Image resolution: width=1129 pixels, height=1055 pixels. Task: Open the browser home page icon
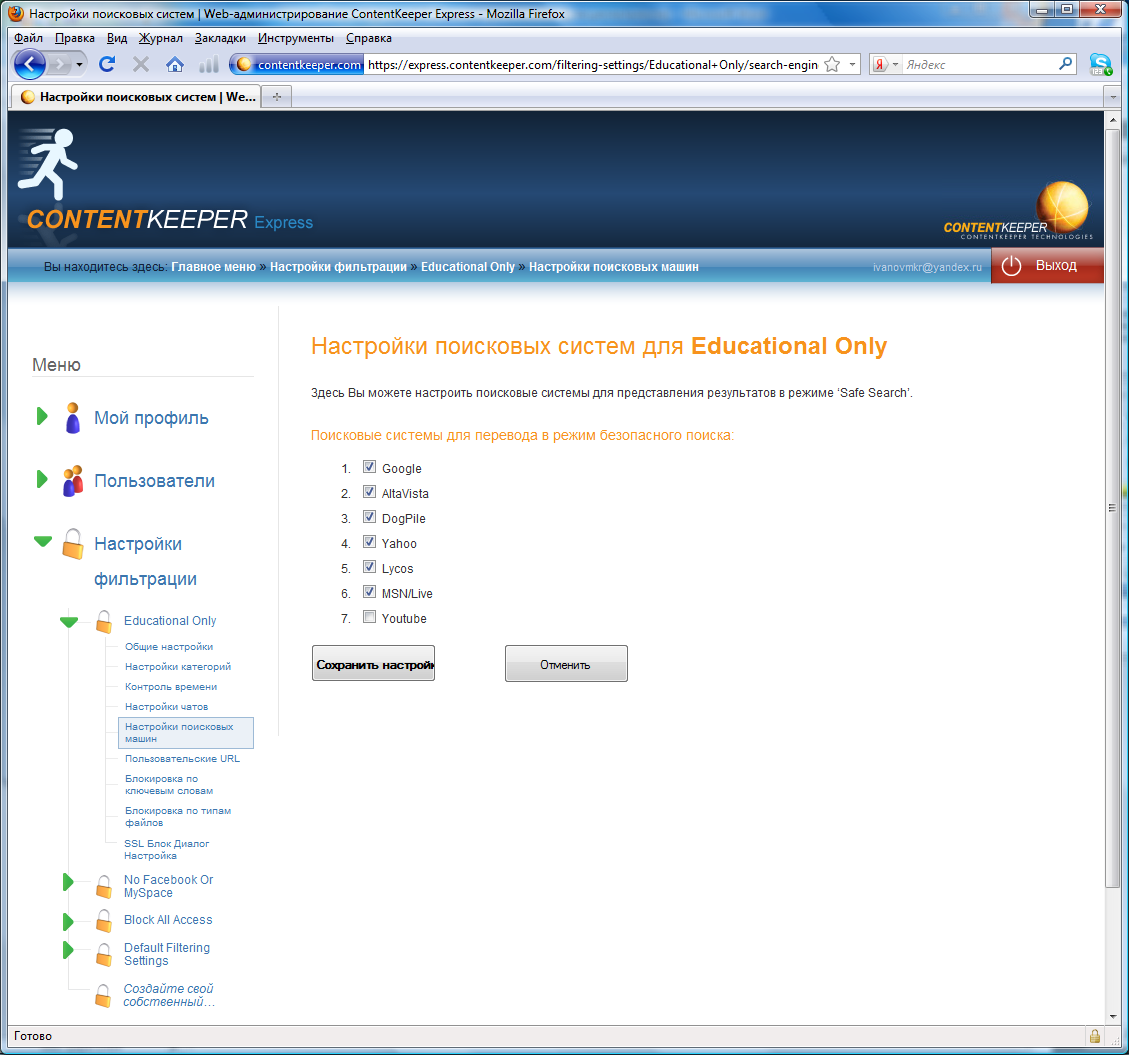point(175,65)
